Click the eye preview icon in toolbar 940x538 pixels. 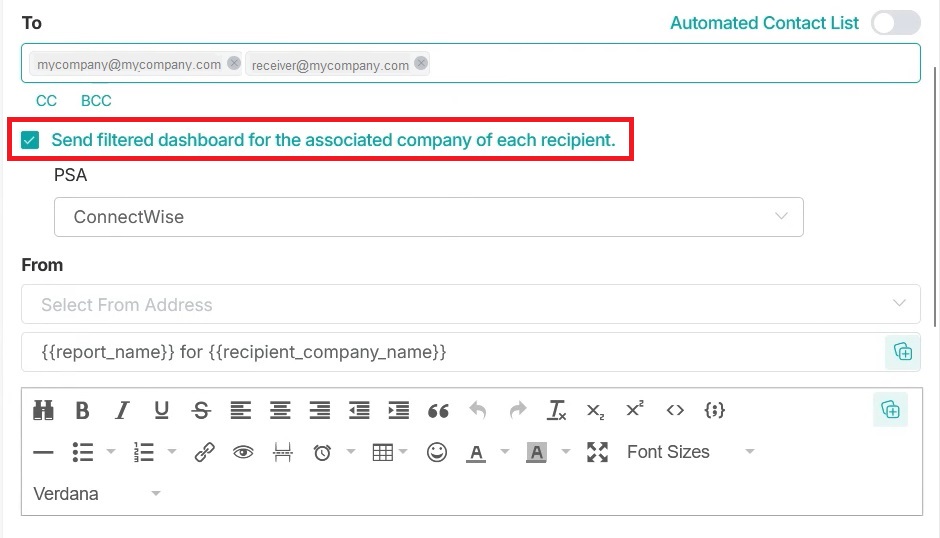coord(243,452)
